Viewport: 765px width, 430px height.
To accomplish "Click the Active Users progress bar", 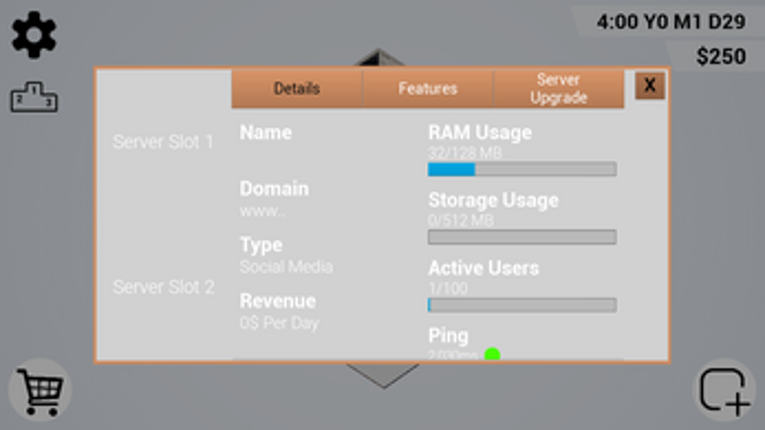I will pyautogui.click(x=522, y=305).
